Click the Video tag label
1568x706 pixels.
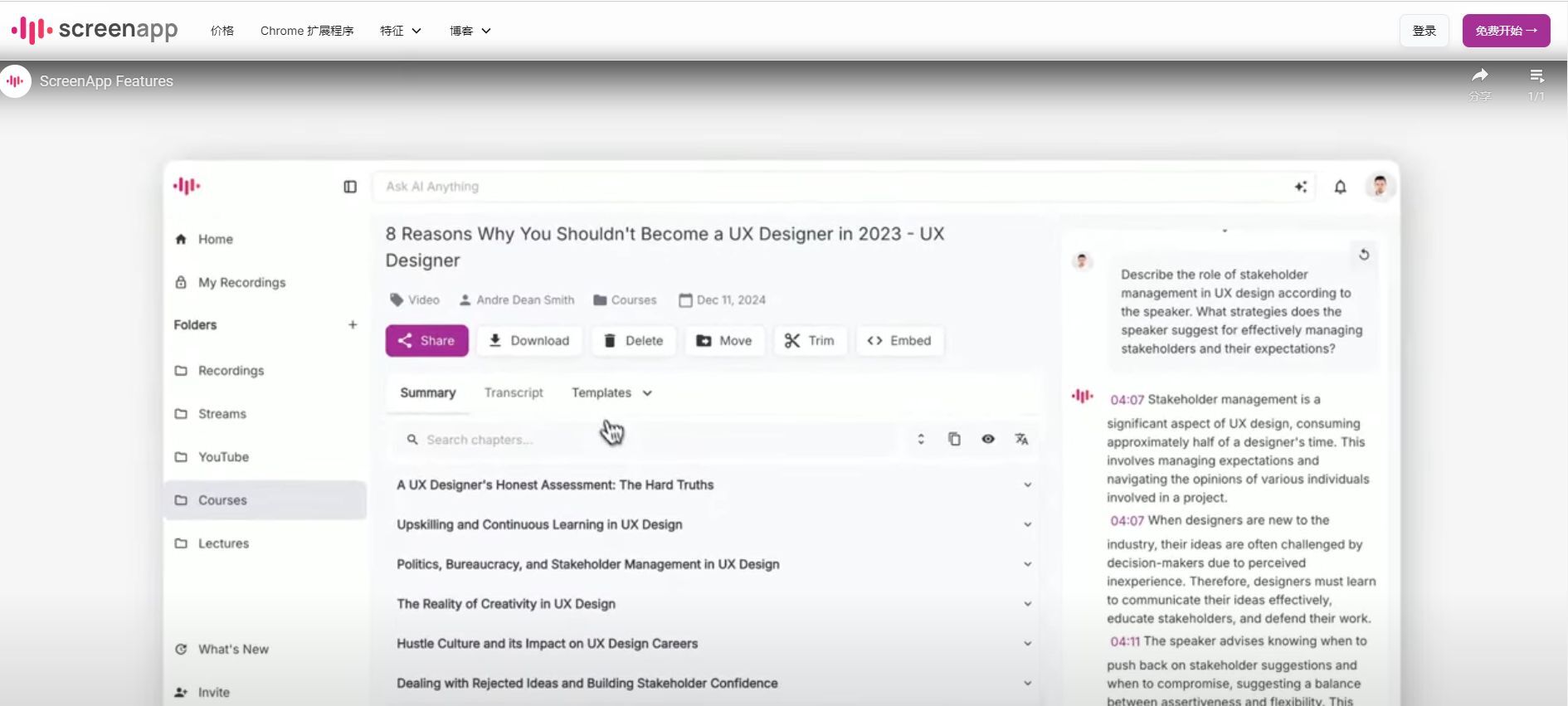pos(415,299)
